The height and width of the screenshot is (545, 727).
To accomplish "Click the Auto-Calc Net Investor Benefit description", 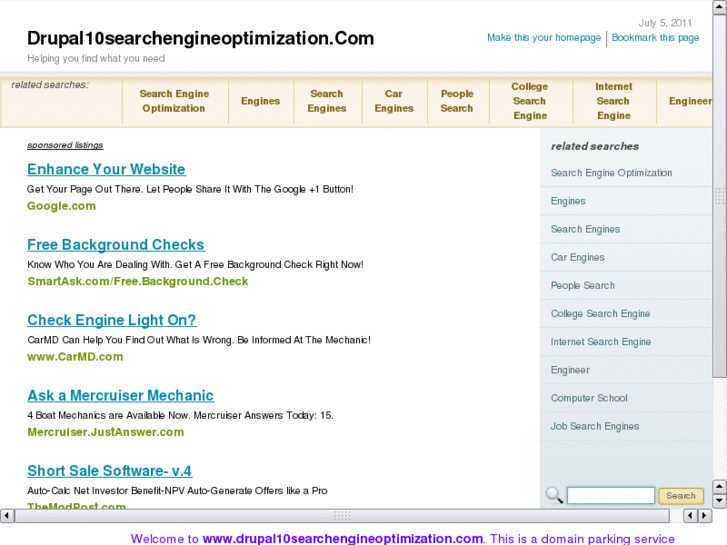I will click(x=177, y=491).
